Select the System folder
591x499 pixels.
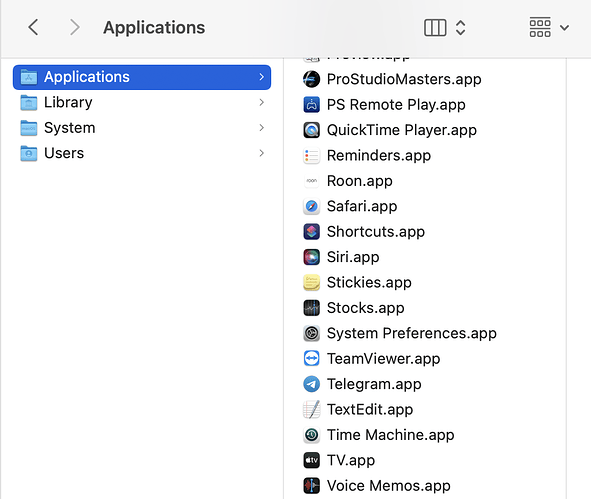point(142,128)
